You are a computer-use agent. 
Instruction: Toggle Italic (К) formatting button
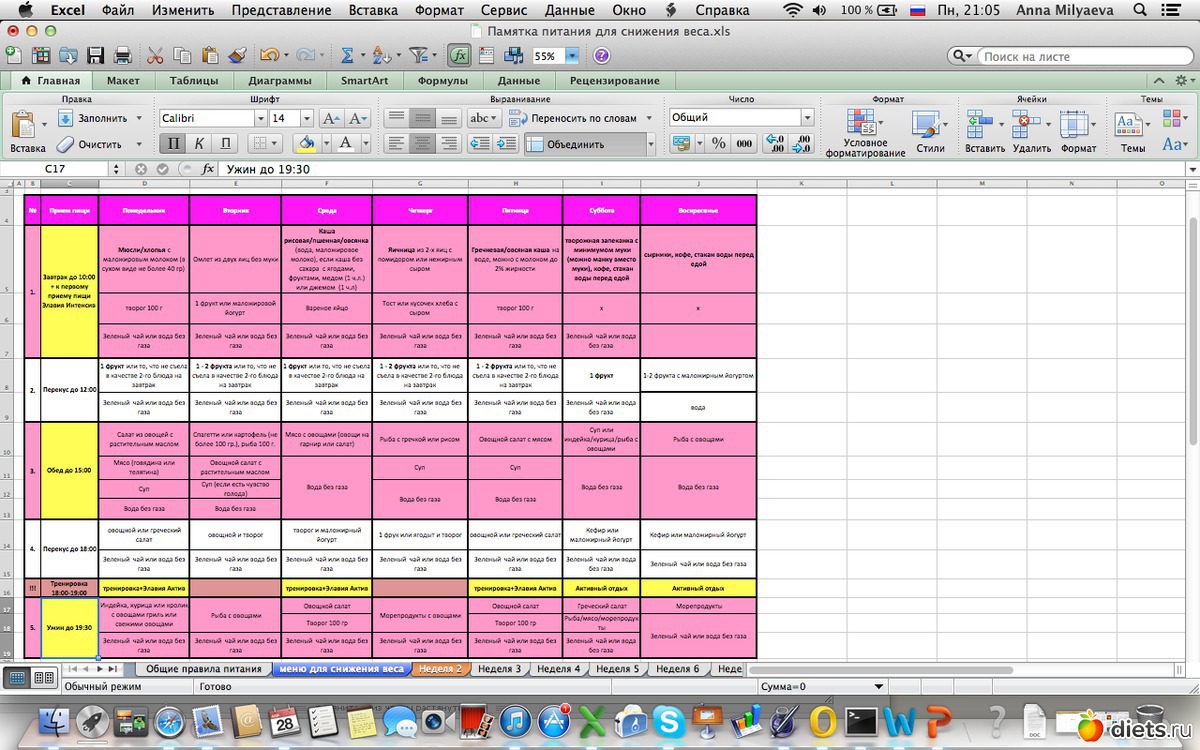(200, 144)
